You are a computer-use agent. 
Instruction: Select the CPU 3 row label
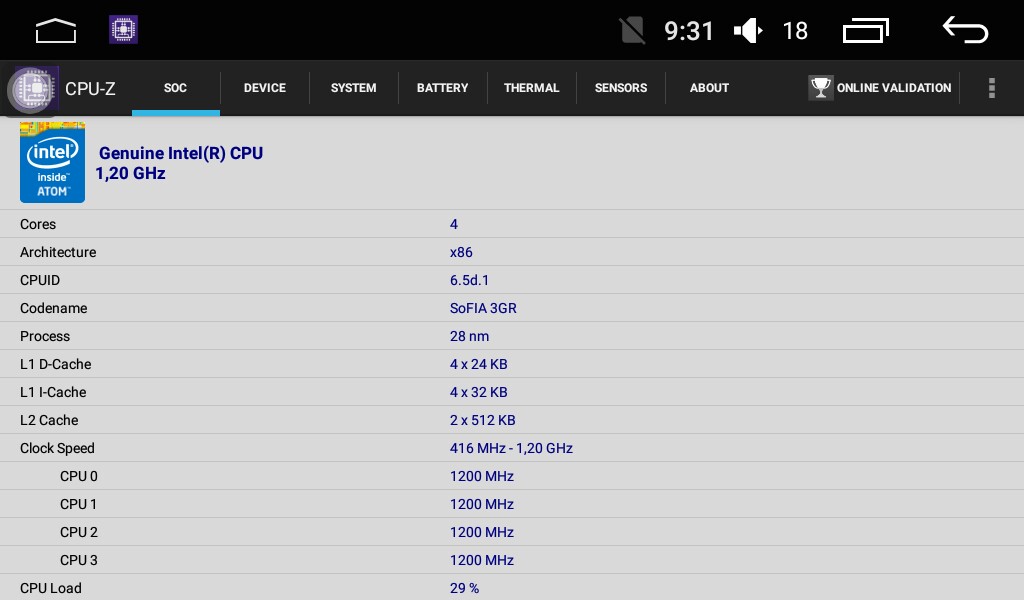pos(78,560)
